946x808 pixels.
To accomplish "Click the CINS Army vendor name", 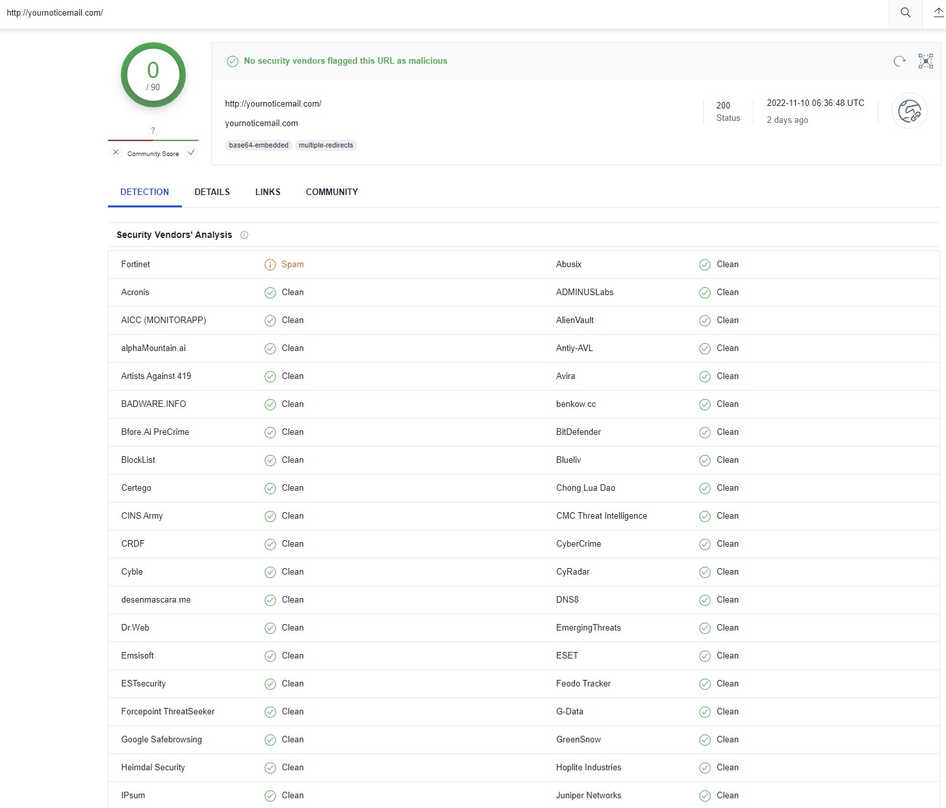I will [x=142, y=516].
